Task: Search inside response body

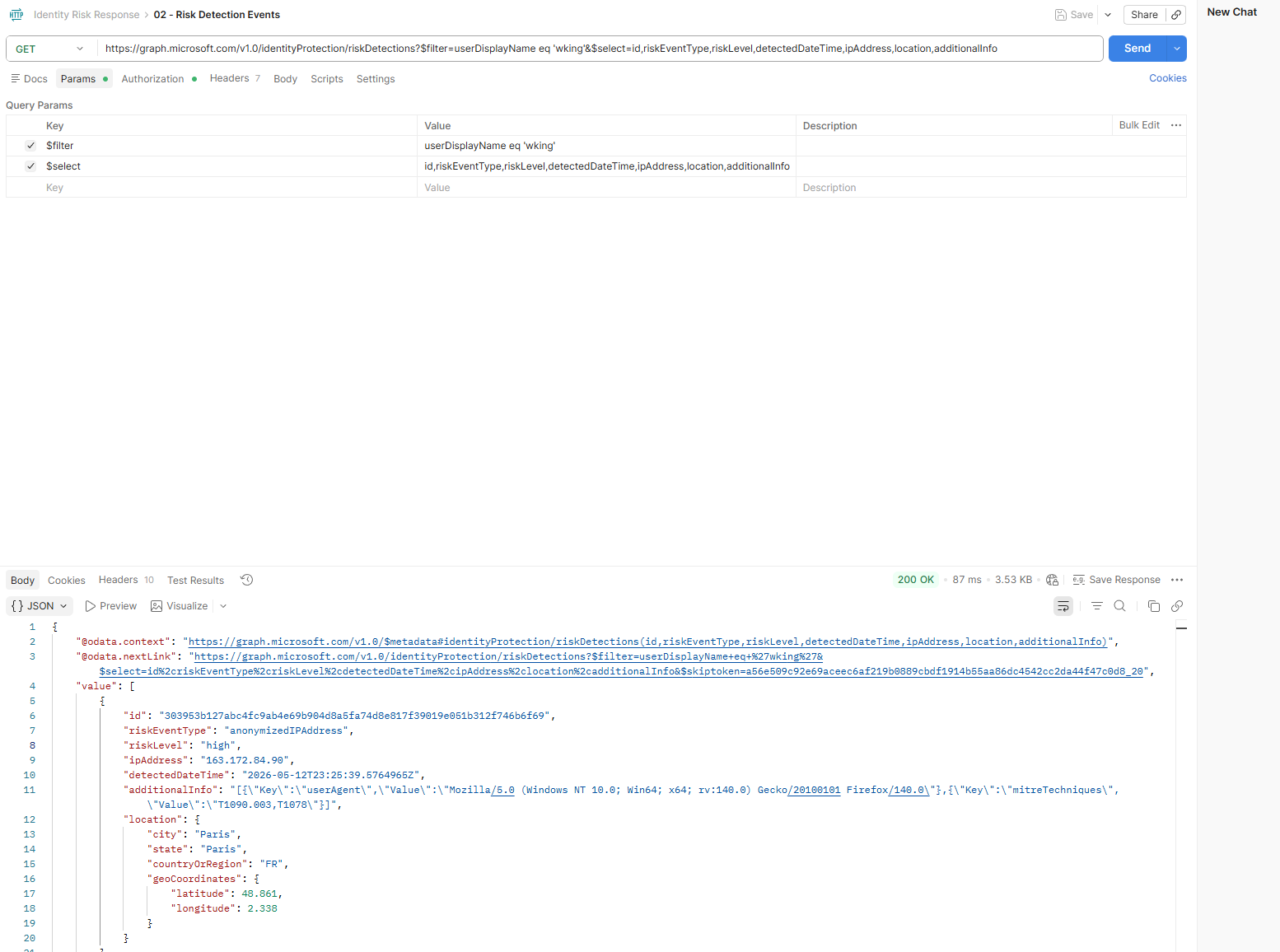Action: pyautogui.click(x=1119, y=606)
